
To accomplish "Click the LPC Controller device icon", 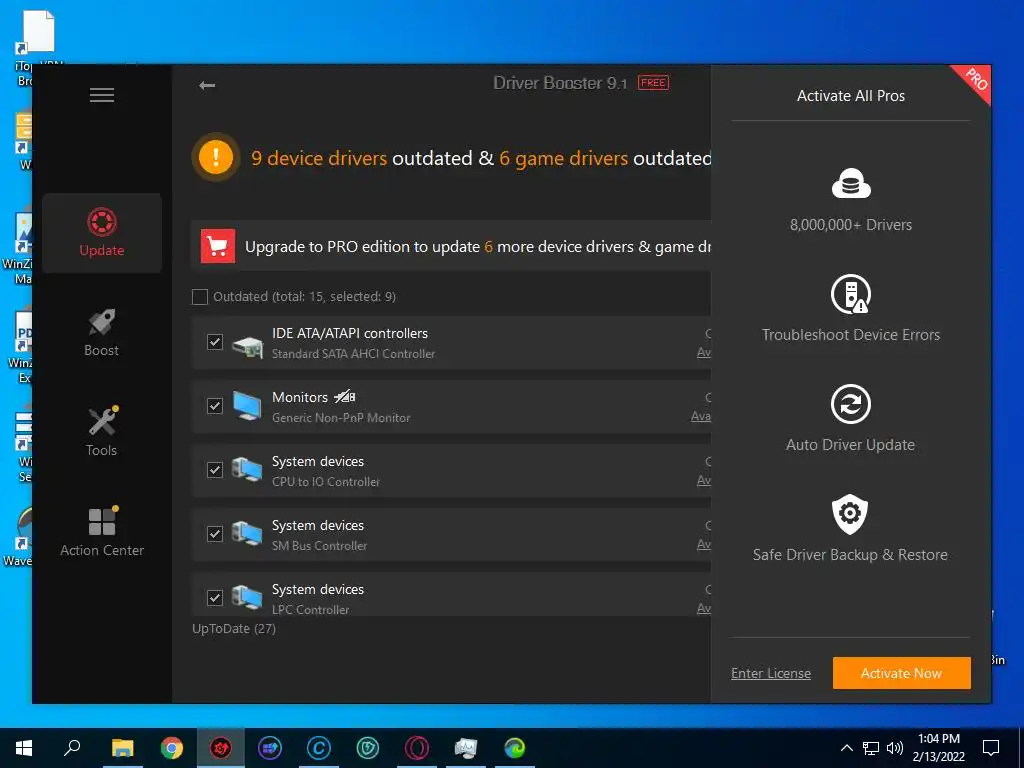I will tap(248, 598).
